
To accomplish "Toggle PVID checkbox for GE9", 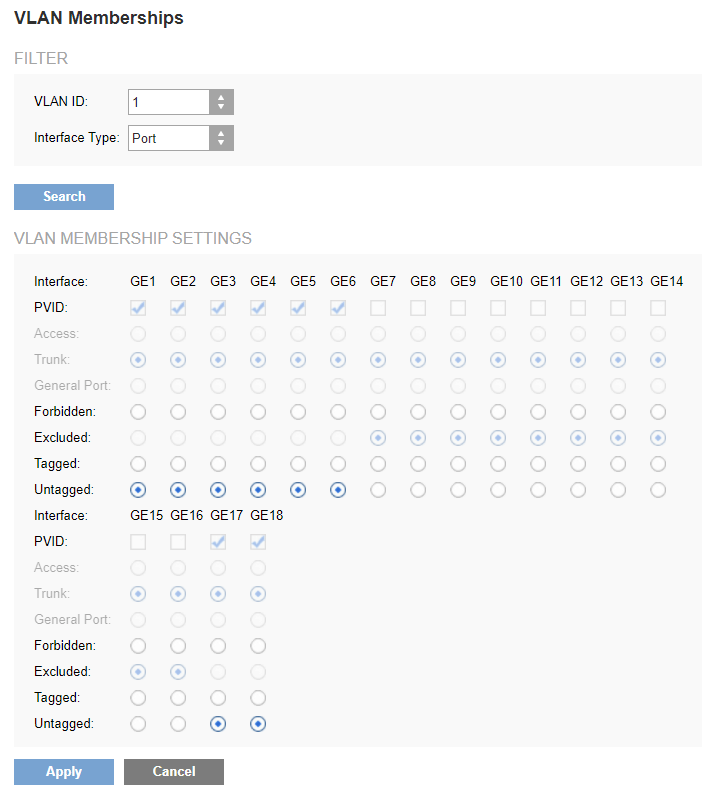I will click(x=458, y=308).
